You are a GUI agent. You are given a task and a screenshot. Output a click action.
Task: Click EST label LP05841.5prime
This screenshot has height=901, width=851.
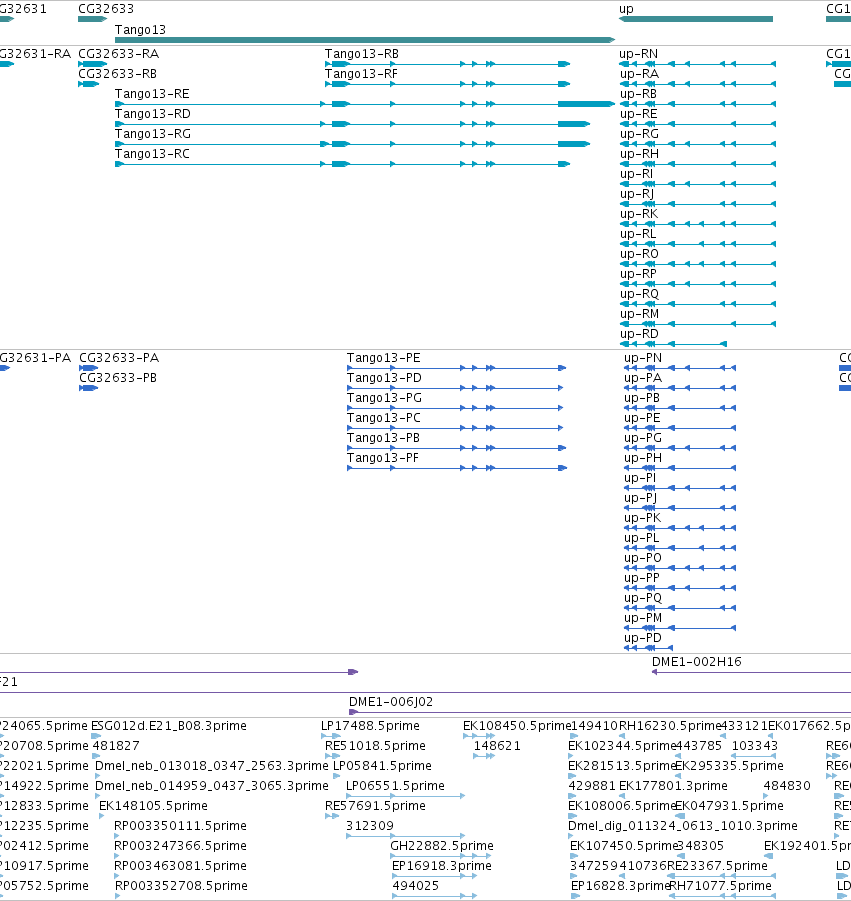coord(382,766)
